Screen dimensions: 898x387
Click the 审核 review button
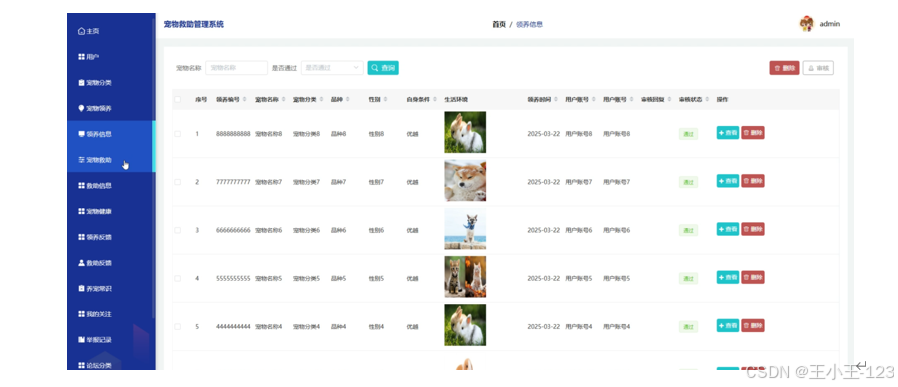(x=818, y=68)
